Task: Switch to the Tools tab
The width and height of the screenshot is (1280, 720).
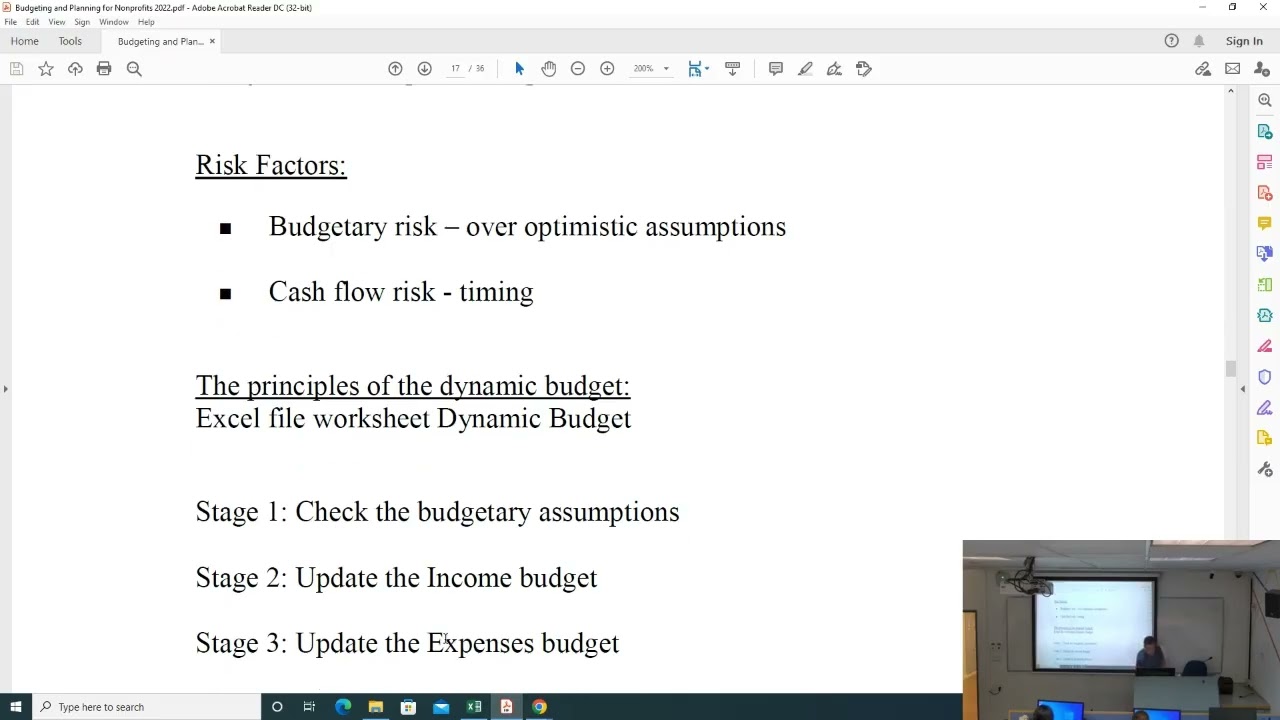Action: (70, 41)
